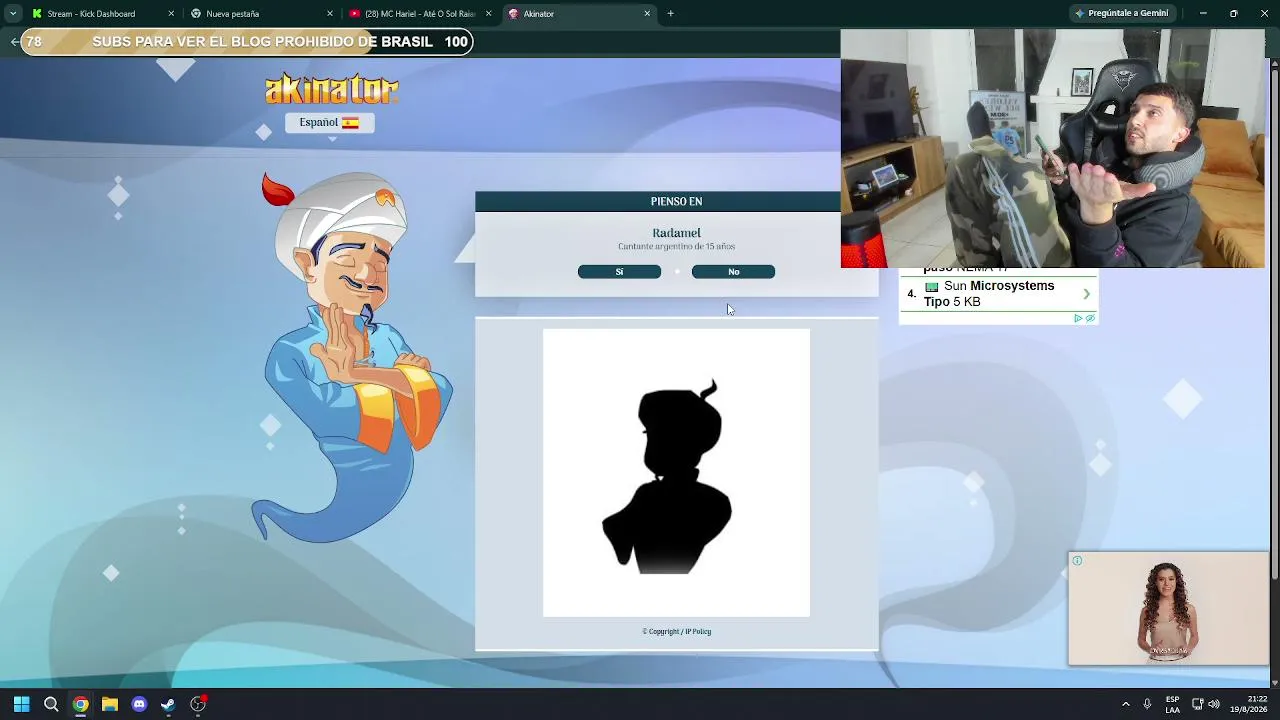Click the Spanish flag icon
Screen dimensions: 1280x720
coord(350,123)
